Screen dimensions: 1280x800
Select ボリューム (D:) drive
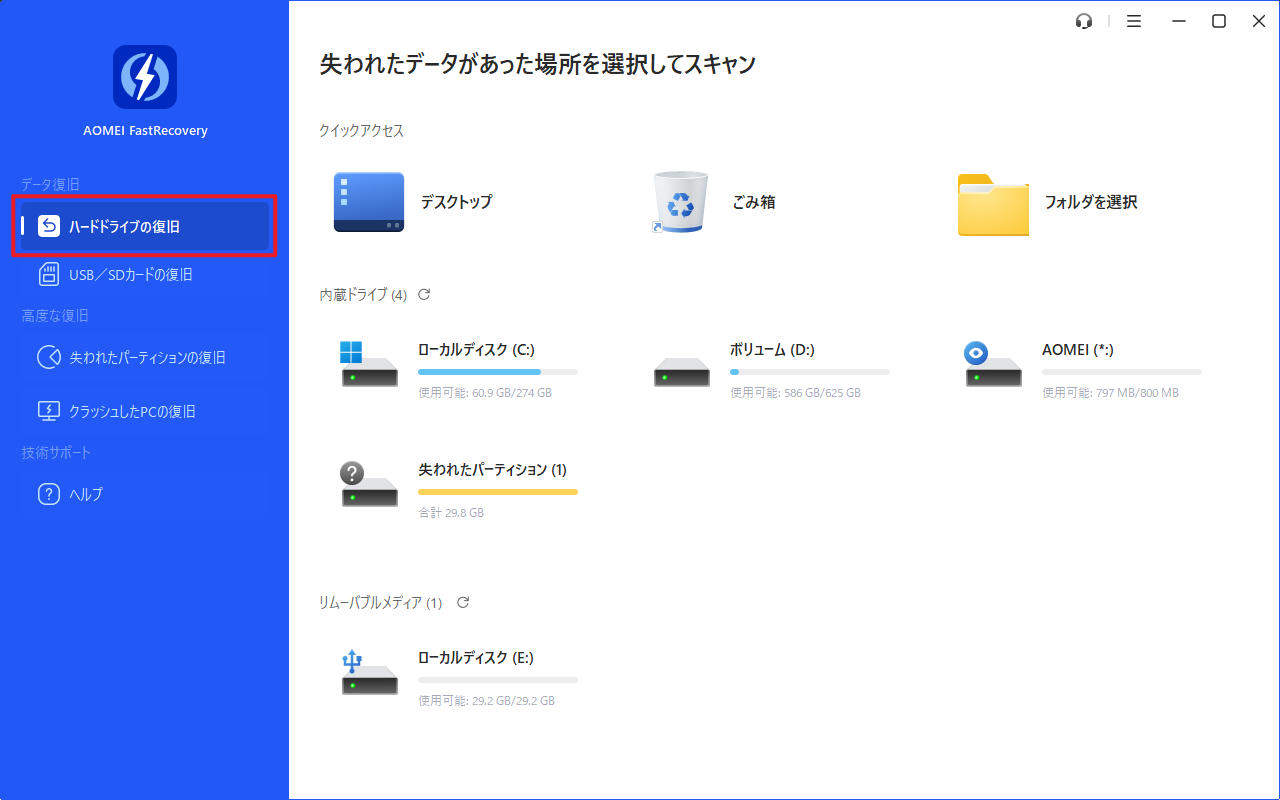[772, 350]
